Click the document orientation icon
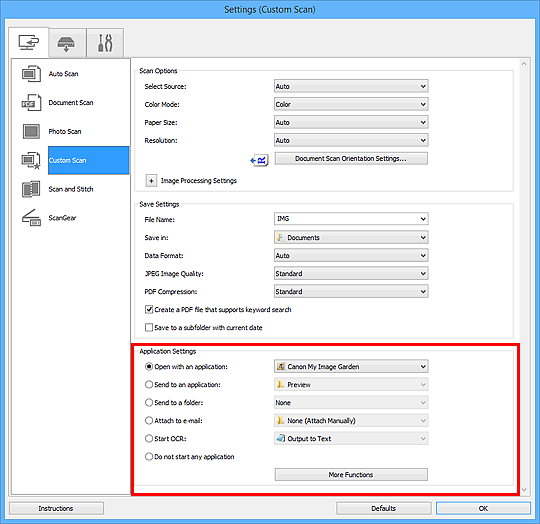 pos(259,160)
